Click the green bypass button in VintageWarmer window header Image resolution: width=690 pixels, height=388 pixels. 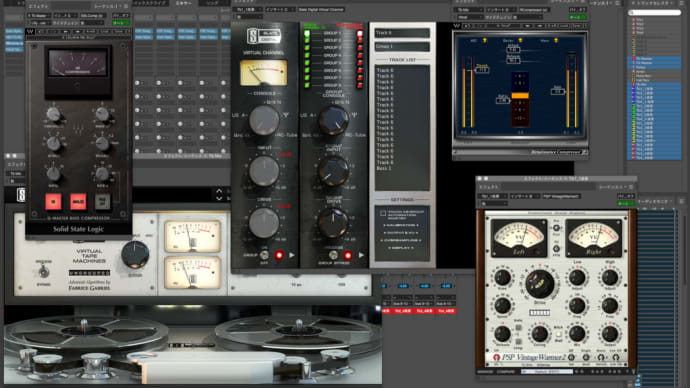point(625,204)
